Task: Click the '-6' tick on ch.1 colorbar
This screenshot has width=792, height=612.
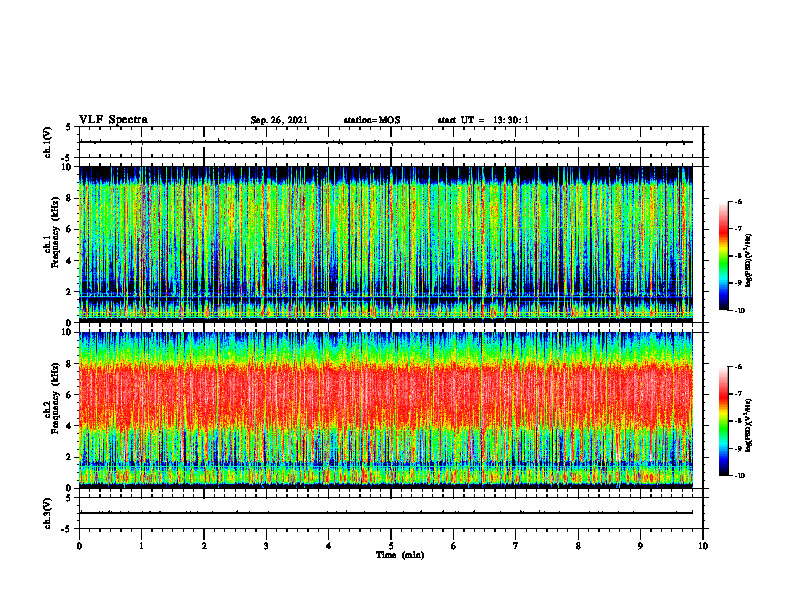Action: (x=738, y=201)
